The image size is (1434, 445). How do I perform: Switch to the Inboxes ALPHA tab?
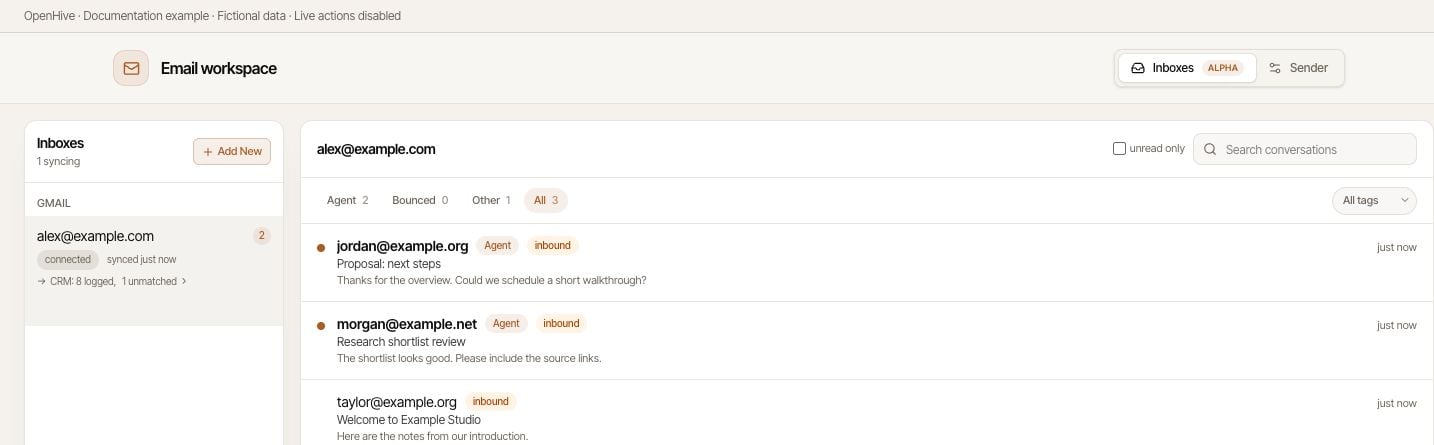[1186, 68]
